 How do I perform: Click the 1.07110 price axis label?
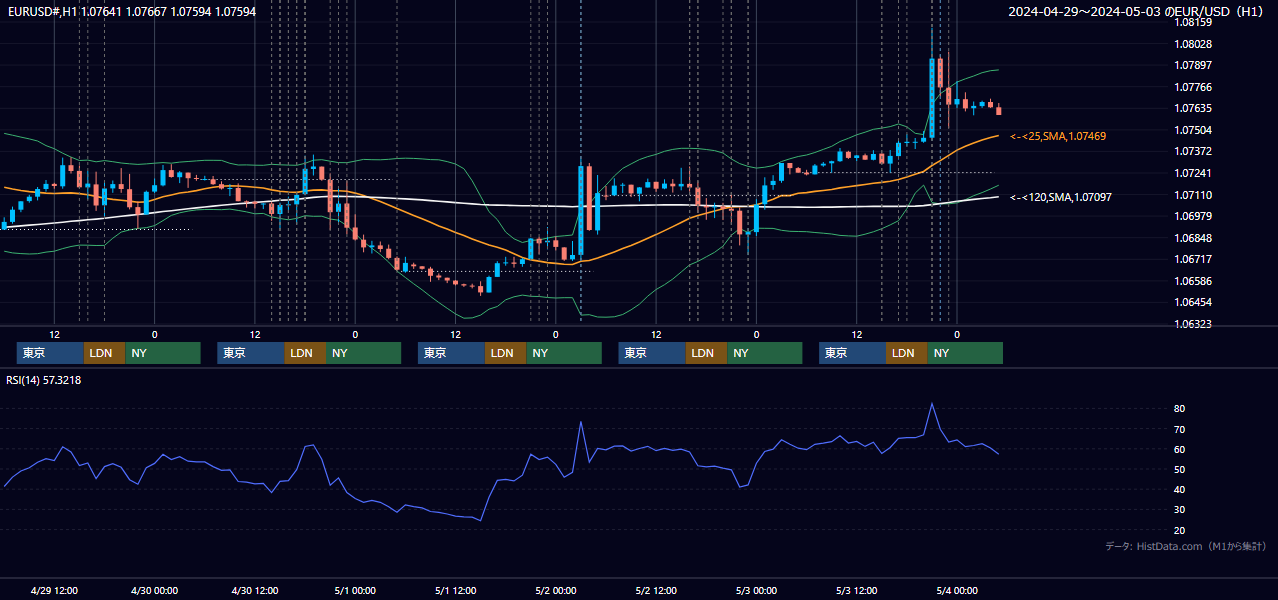[1193, 195]
